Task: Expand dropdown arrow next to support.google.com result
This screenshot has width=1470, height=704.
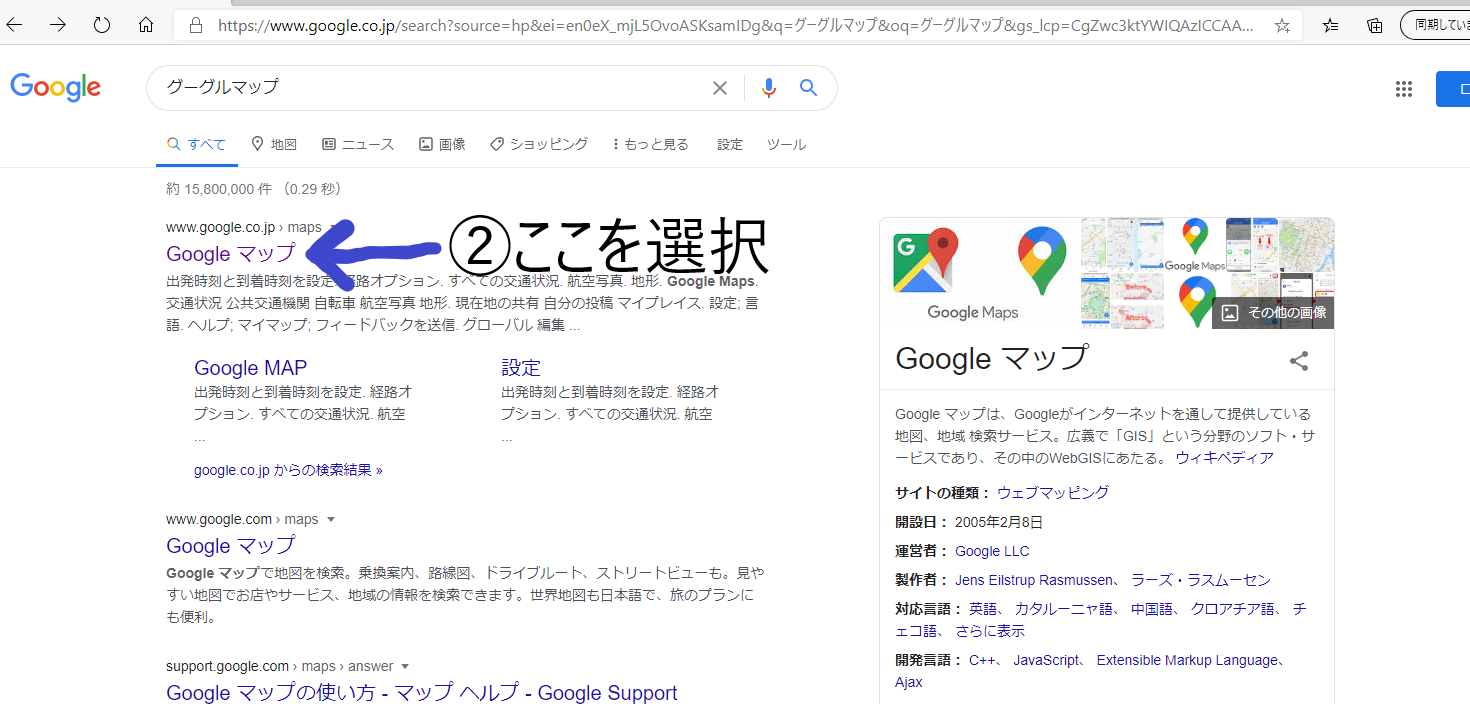Action: 405,667
